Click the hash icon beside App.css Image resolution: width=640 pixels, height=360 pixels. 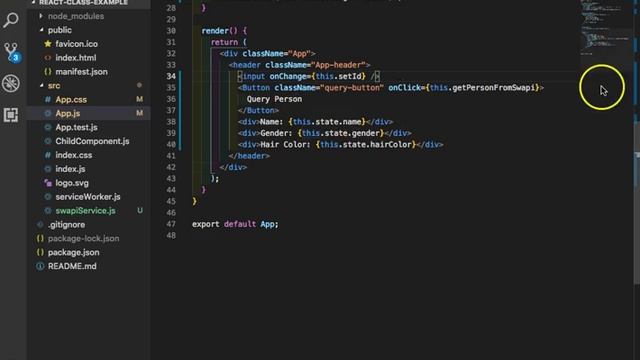point(48,100)
